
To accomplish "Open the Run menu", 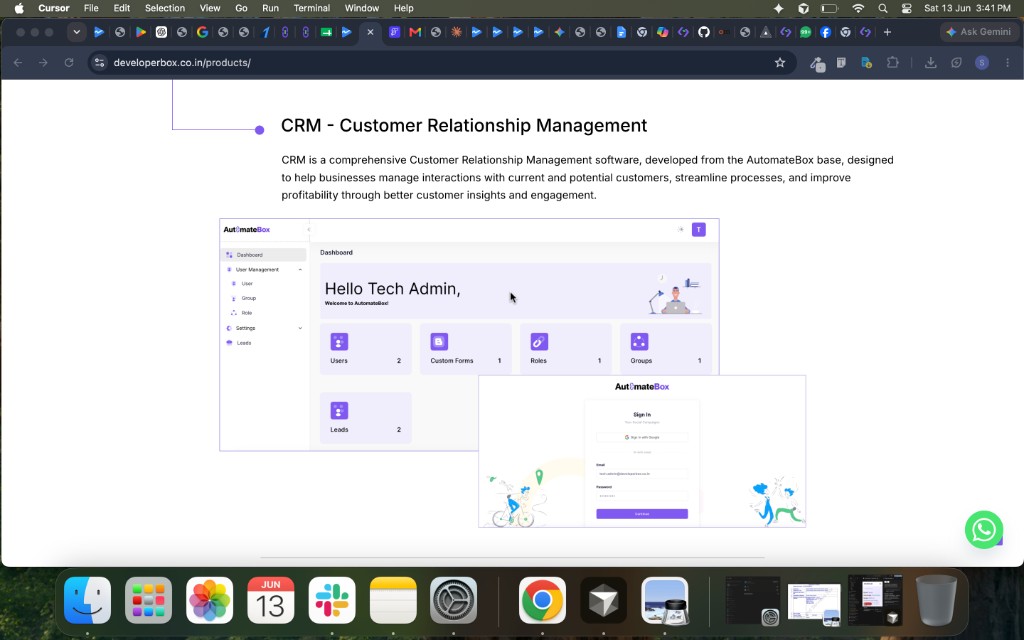I will pos(270,8).
